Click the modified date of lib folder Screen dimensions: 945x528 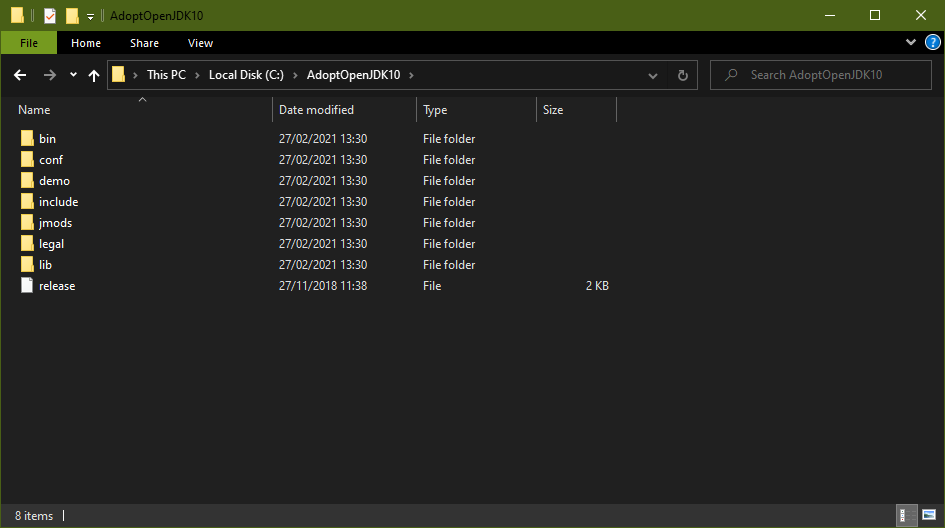coord(323,265)
